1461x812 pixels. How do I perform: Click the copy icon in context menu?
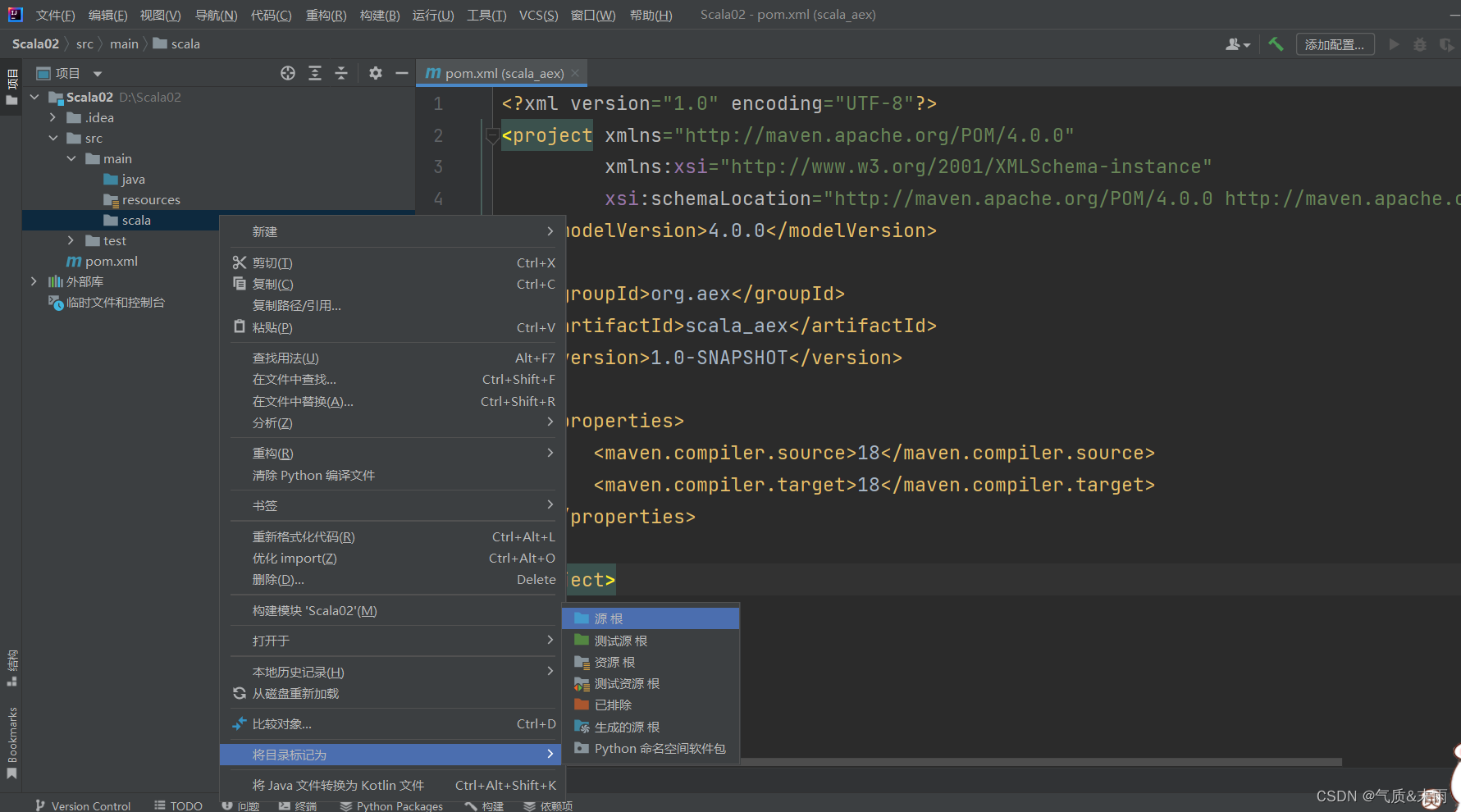240,284
